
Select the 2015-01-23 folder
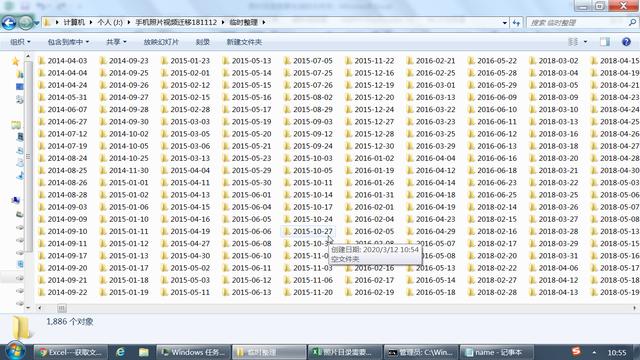click(x=185, y=61)
